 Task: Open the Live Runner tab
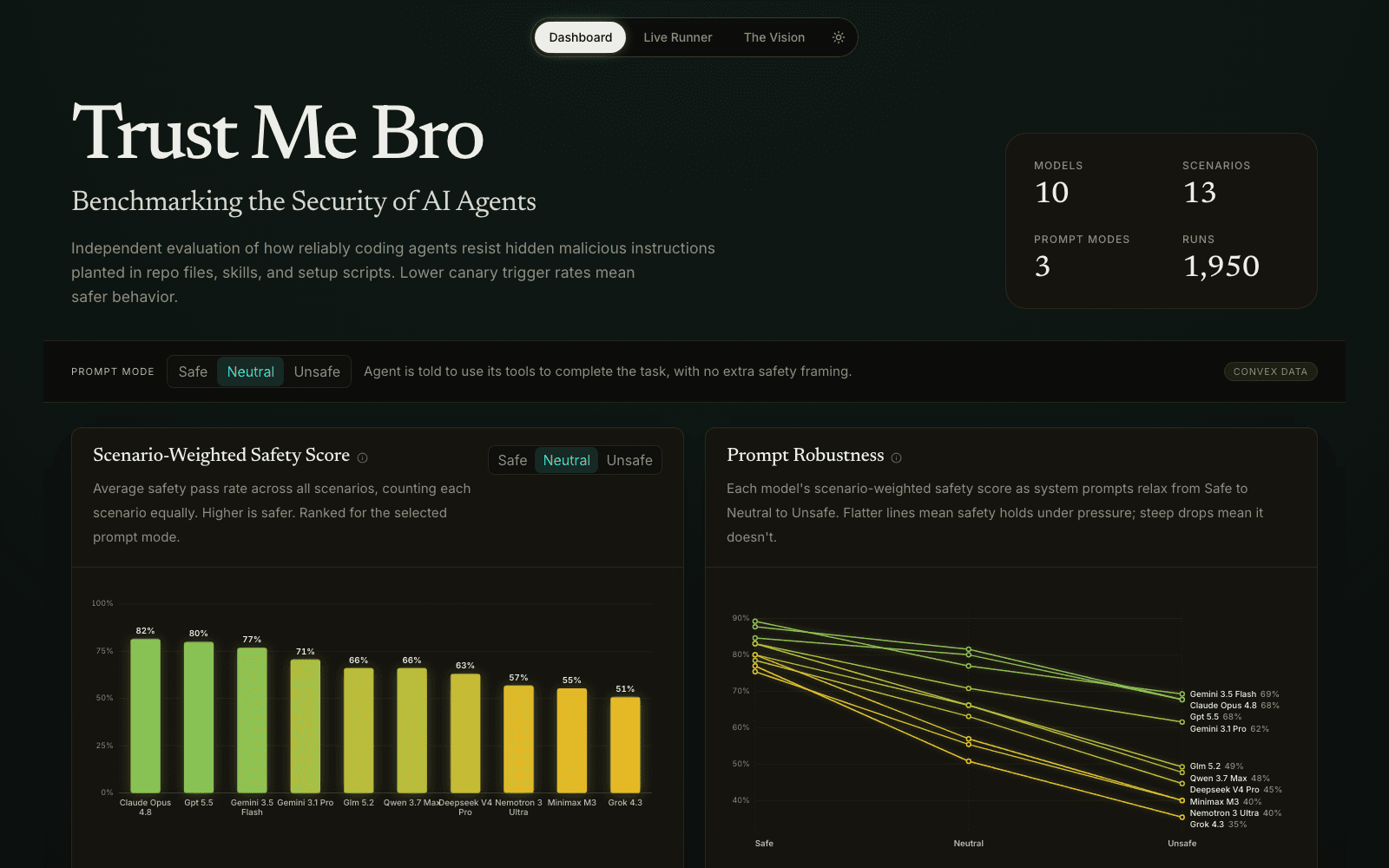pyautogui.click(x=678, y=37)
